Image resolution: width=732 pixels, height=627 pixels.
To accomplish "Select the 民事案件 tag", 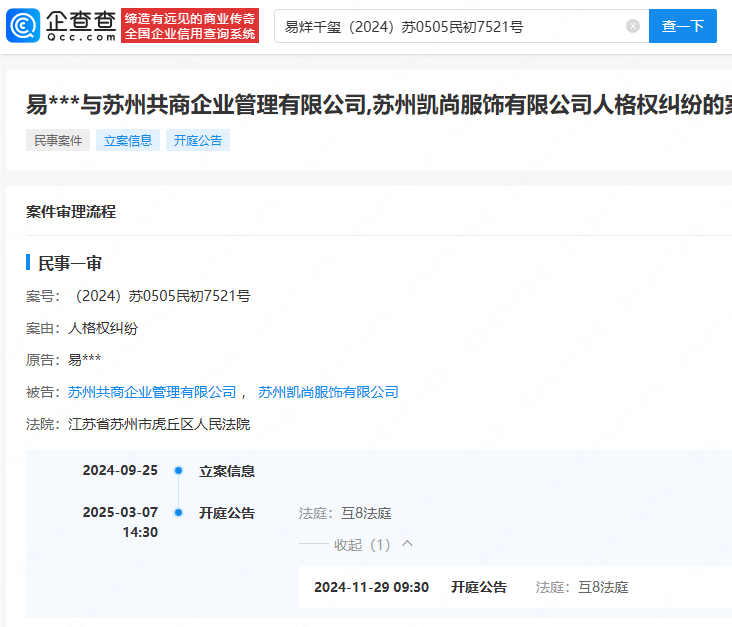I will point(58,140).
